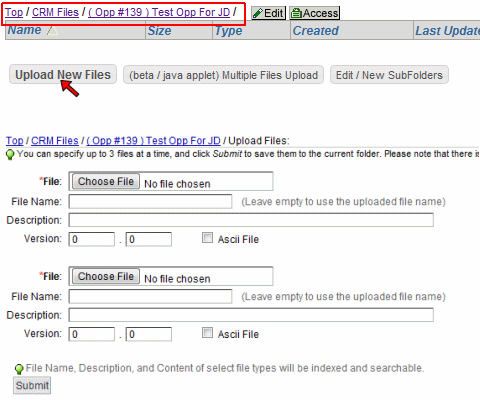Click green tip bulb beside upload instructions
The height and width of the screenshot is (400, 480).
pyautogui.click(x=10, y=155)
